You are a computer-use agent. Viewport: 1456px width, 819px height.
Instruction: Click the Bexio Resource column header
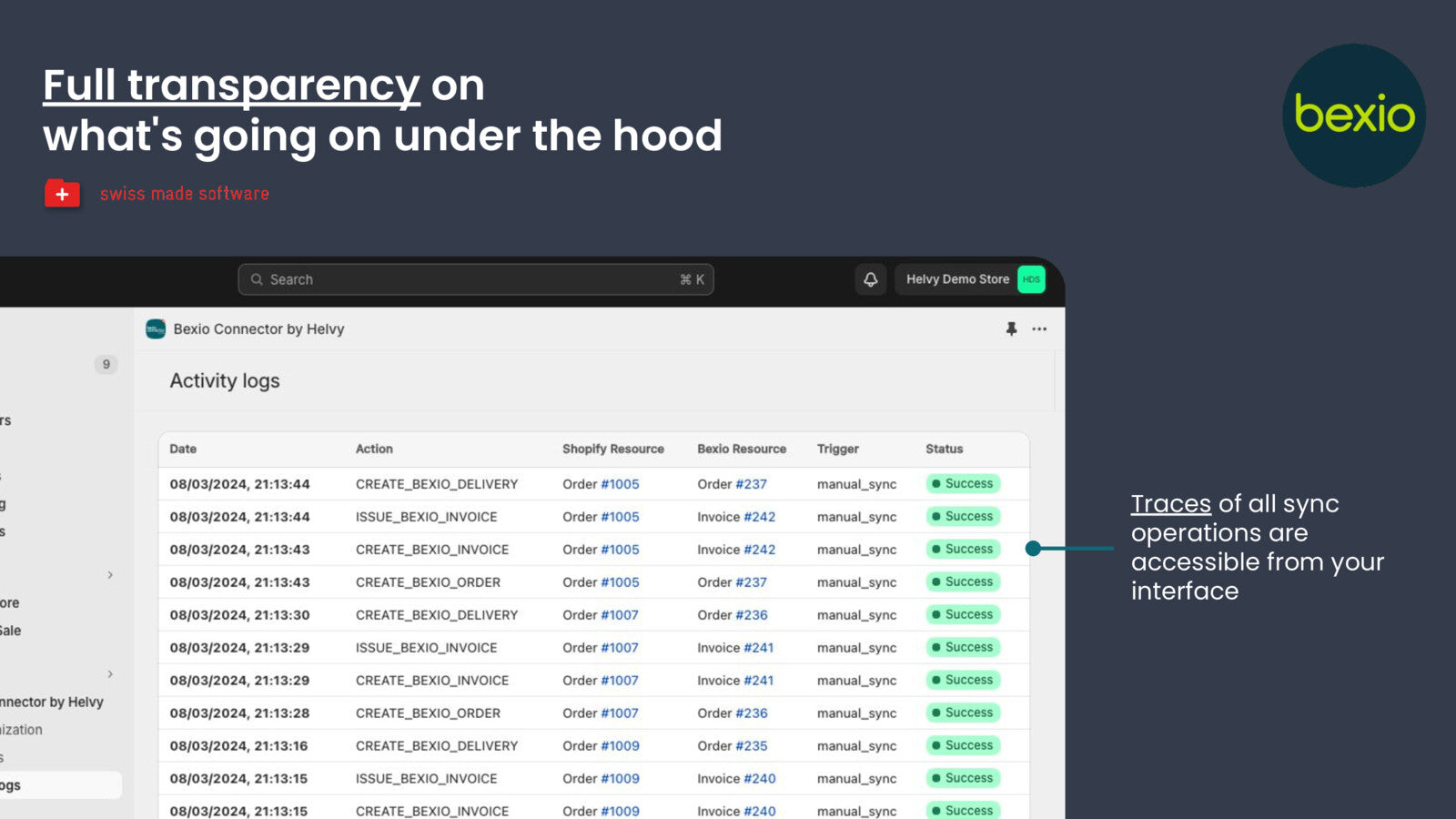(x=742, y=449)
